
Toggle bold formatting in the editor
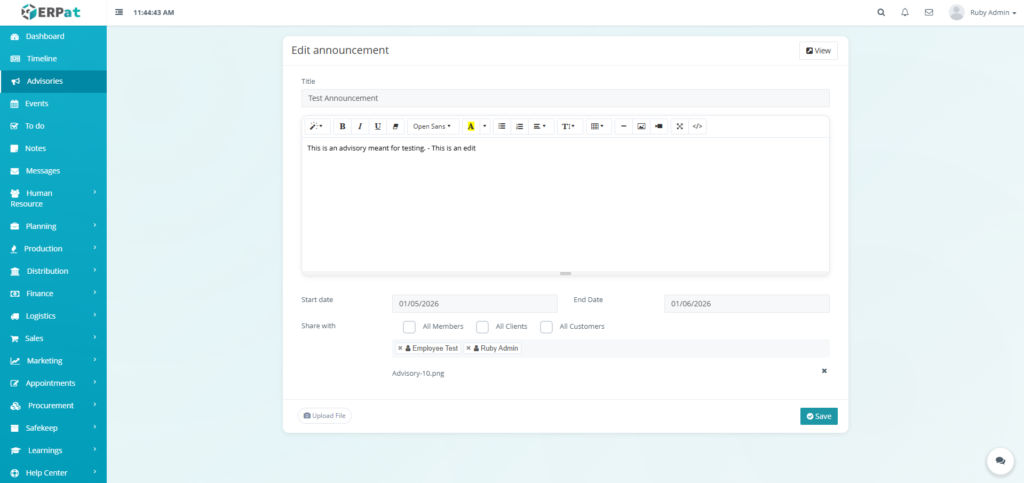coord(342,127)
